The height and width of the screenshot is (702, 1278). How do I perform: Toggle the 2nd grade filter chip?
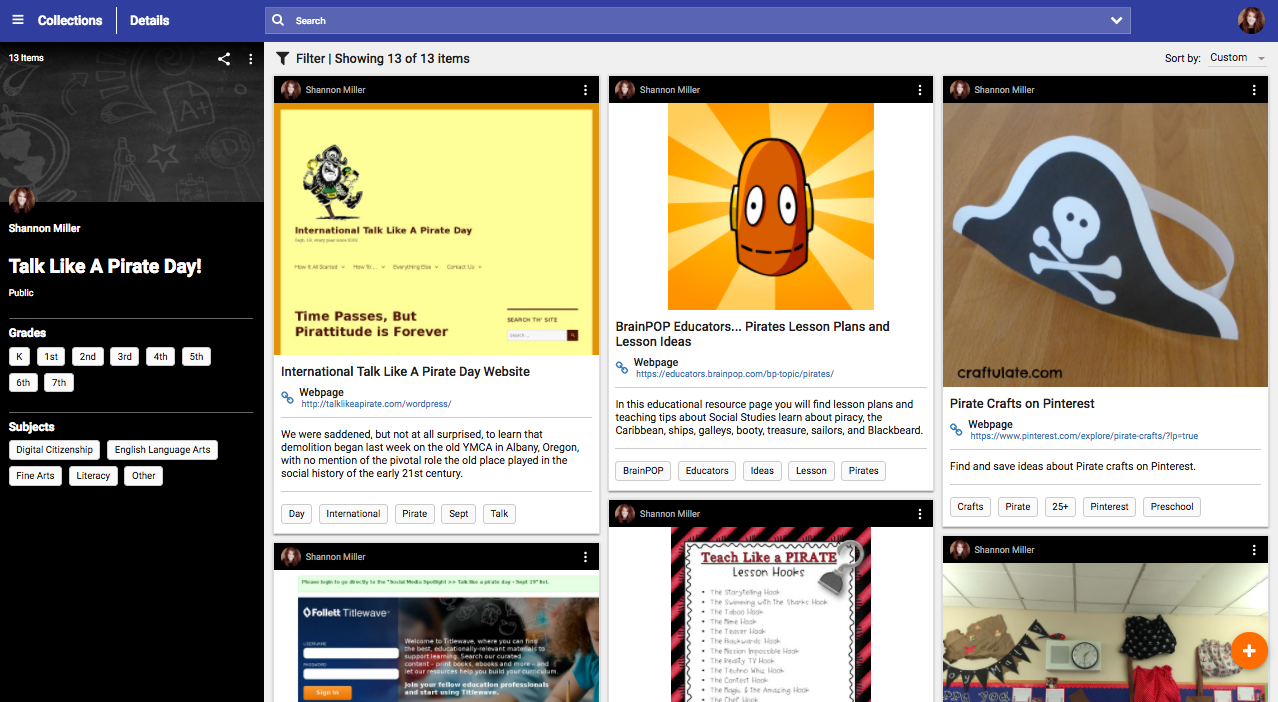coord(87,356)
